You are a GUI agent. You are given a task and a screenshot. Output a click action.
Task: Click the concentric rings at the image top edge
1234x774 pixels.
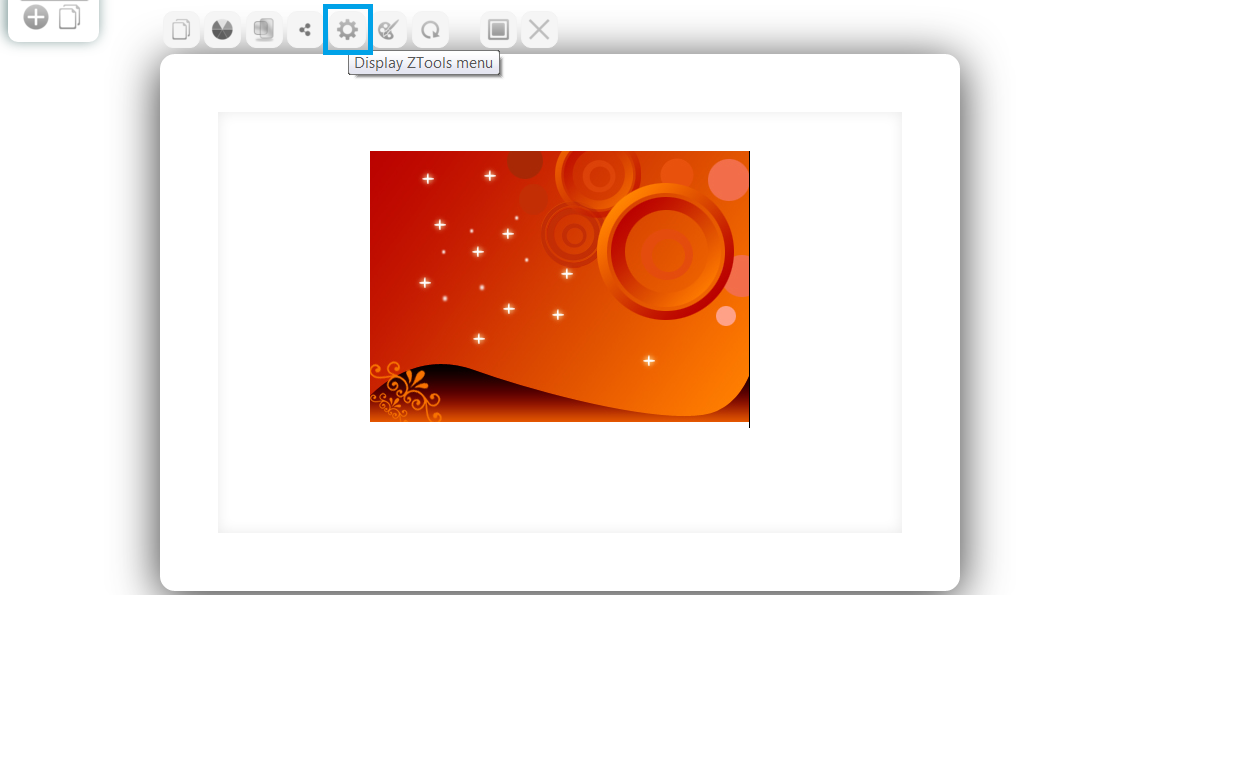pyautogui.click(x=598, y=176)
